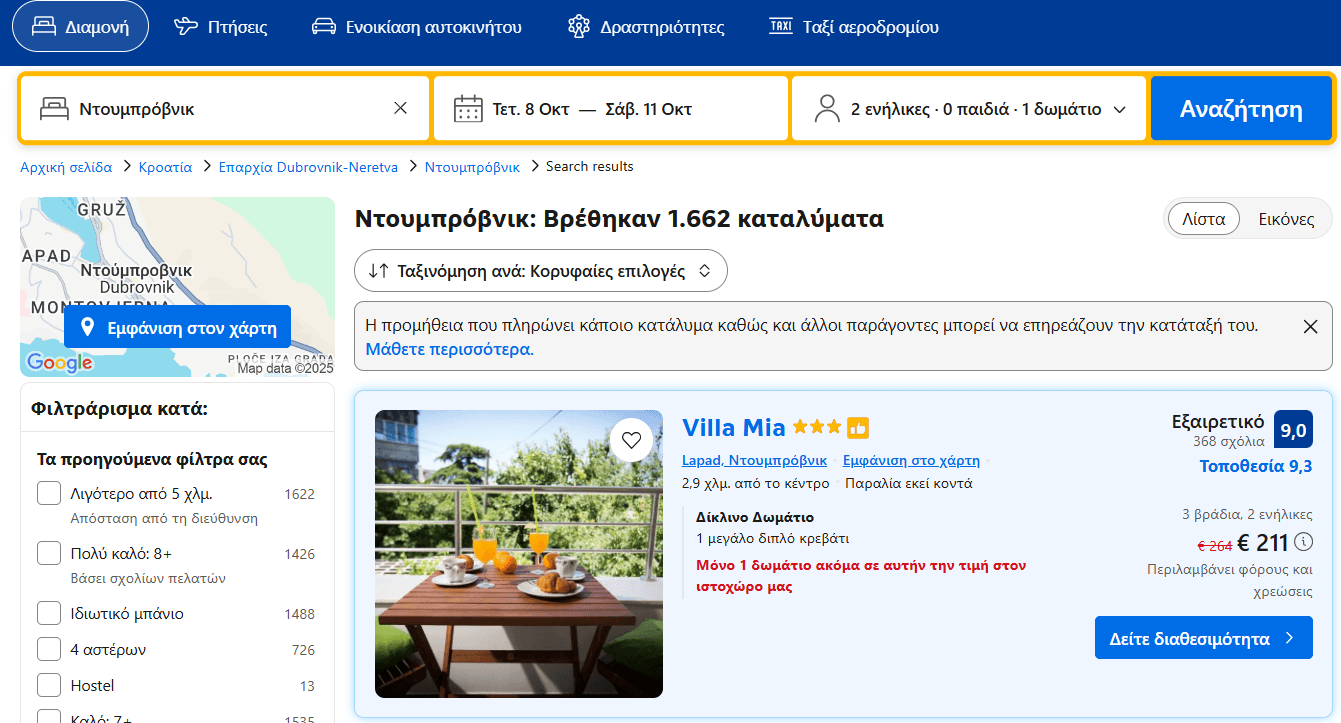
Task: Click the Villa Mia star rating
Action: click(x=817, y=428)
